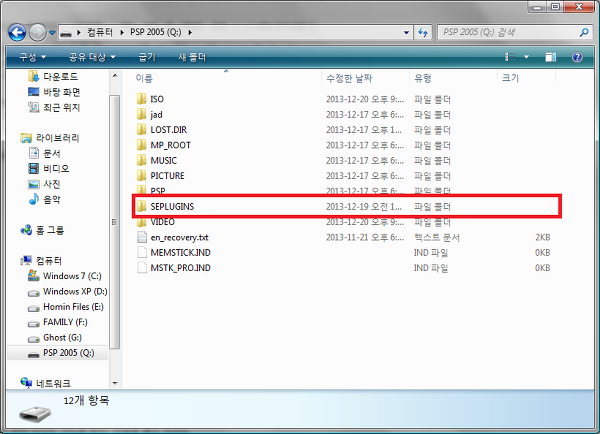Open Help with the question mark icon
The image size is (600, 434).
tap(577, 57)
